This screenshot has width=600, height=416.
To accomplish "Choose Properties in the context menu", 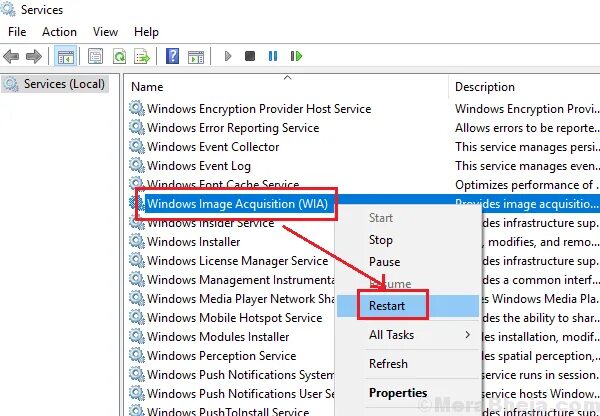I will click(408, 393).
